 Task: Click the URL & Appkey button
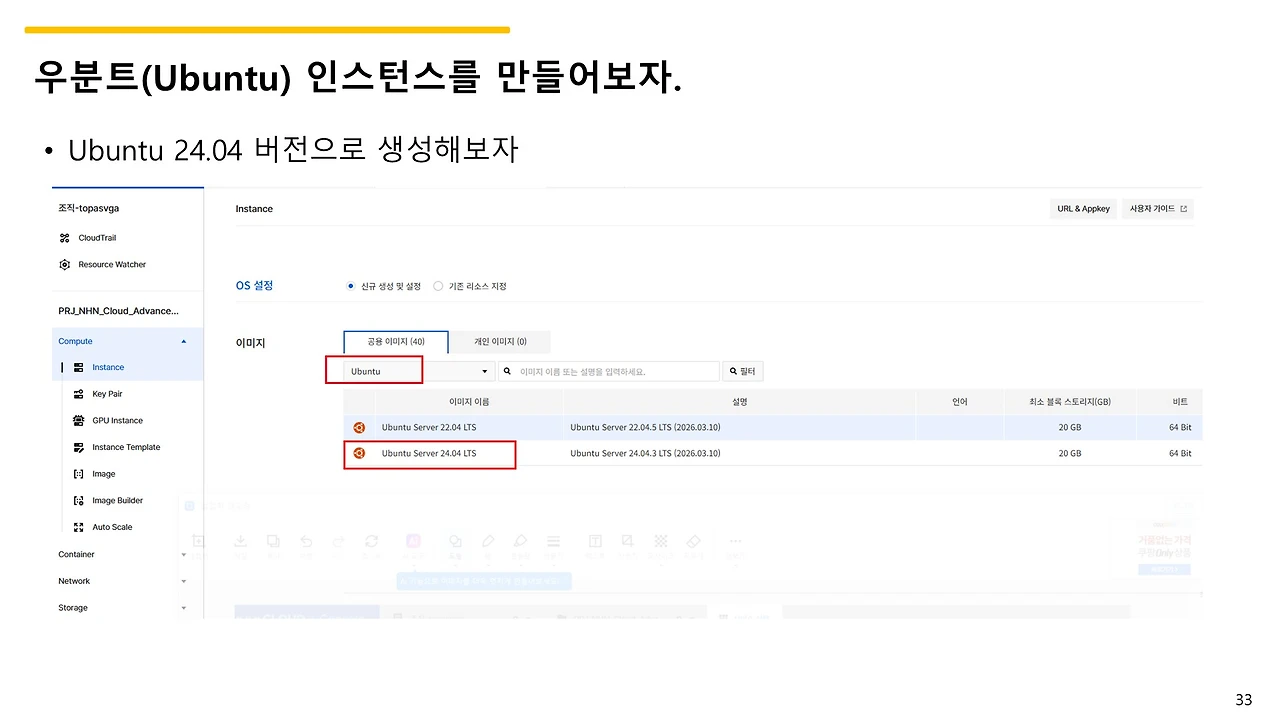(1083, 208)
